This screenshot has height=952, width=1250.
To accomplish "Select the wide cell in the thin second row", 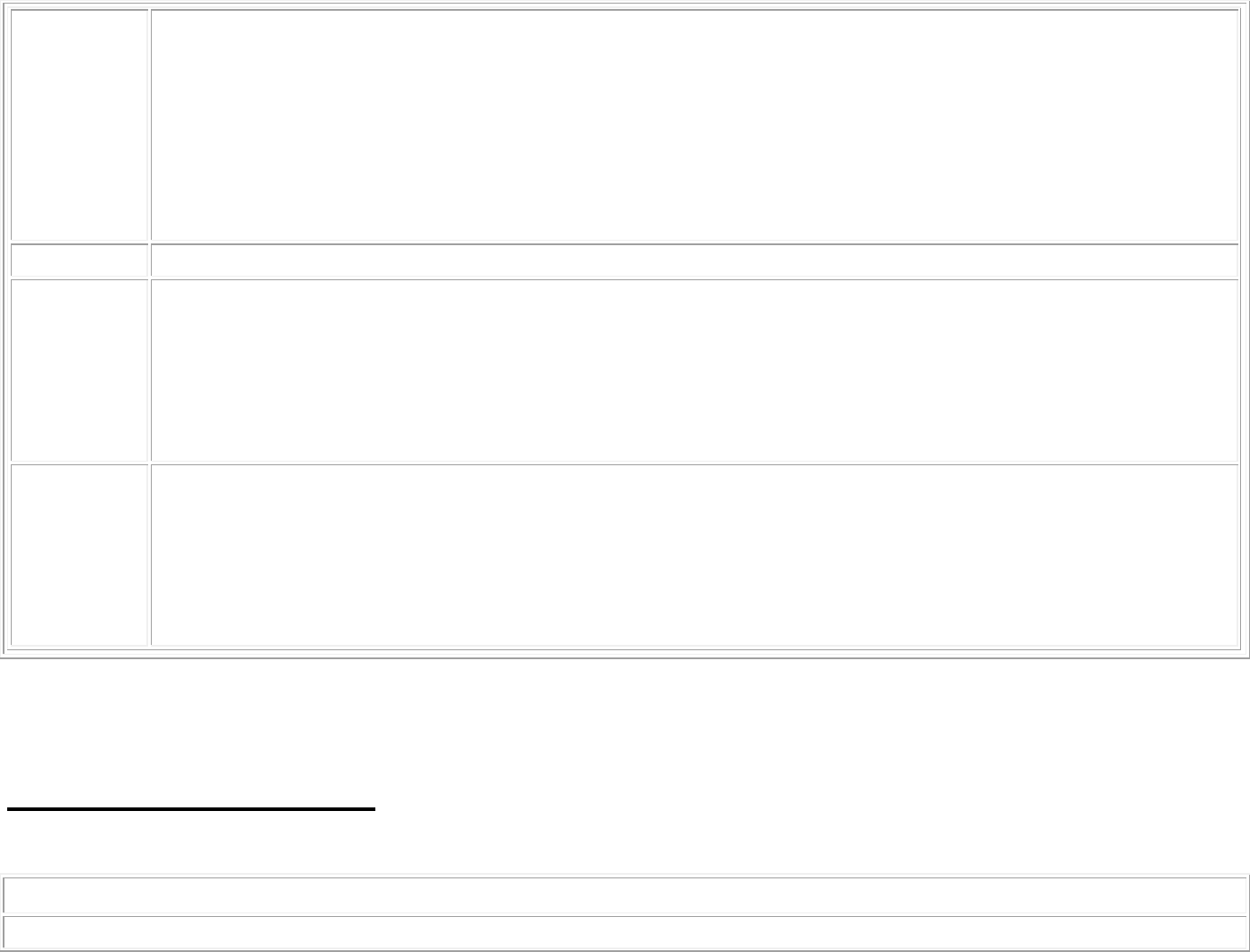I will point(694,260).
